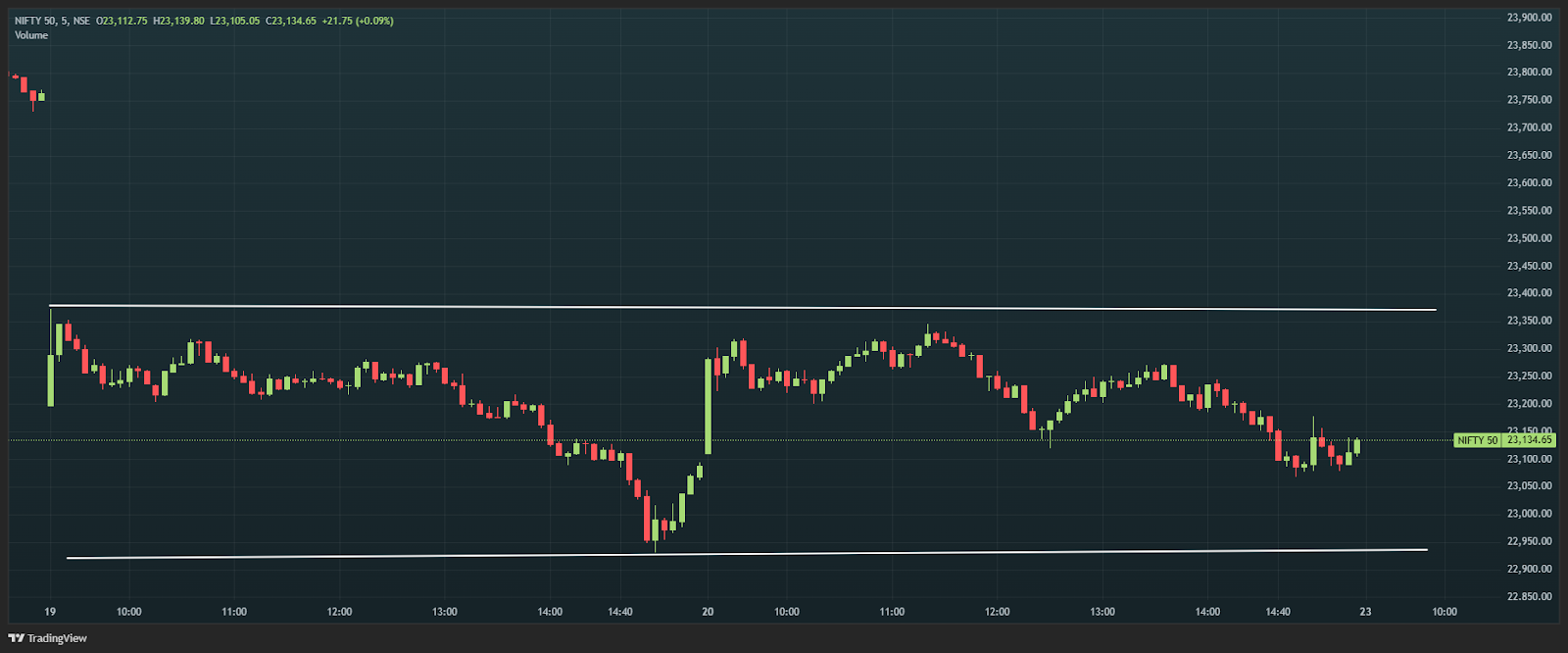Image resolution: width=1568 pixels, height=653 pixels.
Task: Click the high value H23,139.80 in legend
Action: point(178,21)
